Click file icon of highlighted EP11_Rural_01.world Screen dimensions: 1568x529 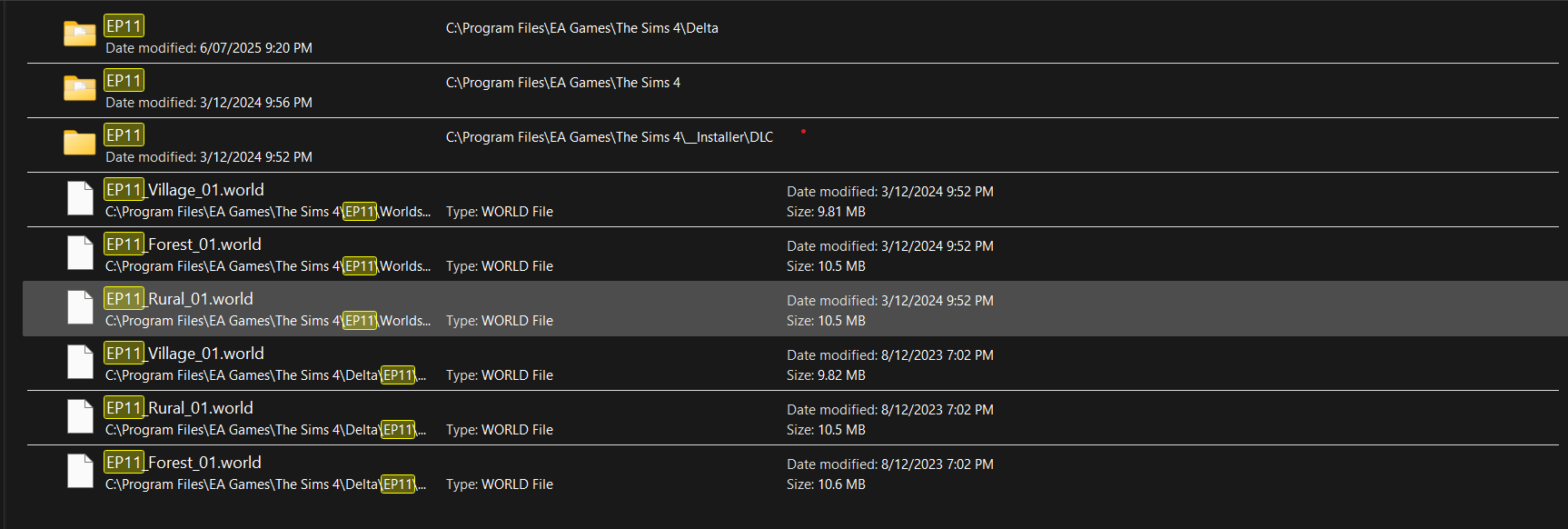[x=80, y=308]
